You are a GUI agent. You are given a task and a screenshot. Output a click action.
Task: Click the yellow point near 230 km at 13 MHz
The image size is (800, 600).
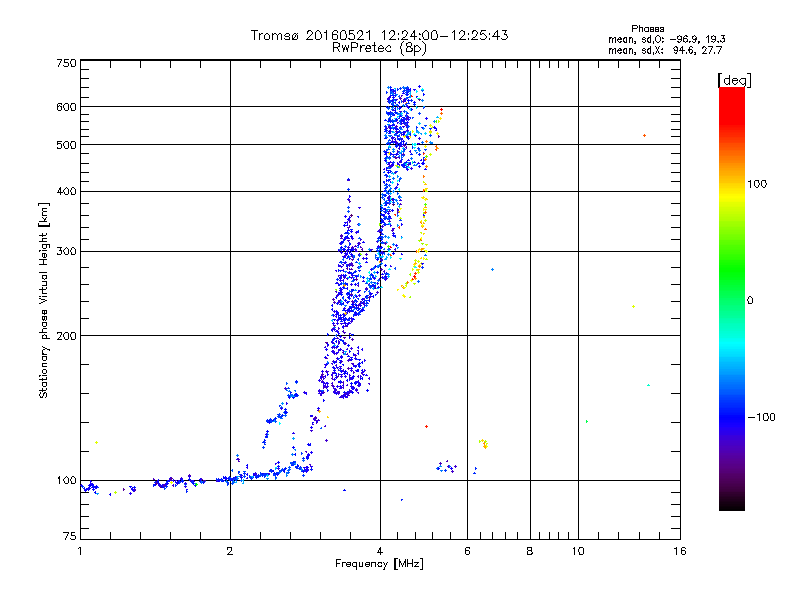pyautogui.click(x=633, y=307)
